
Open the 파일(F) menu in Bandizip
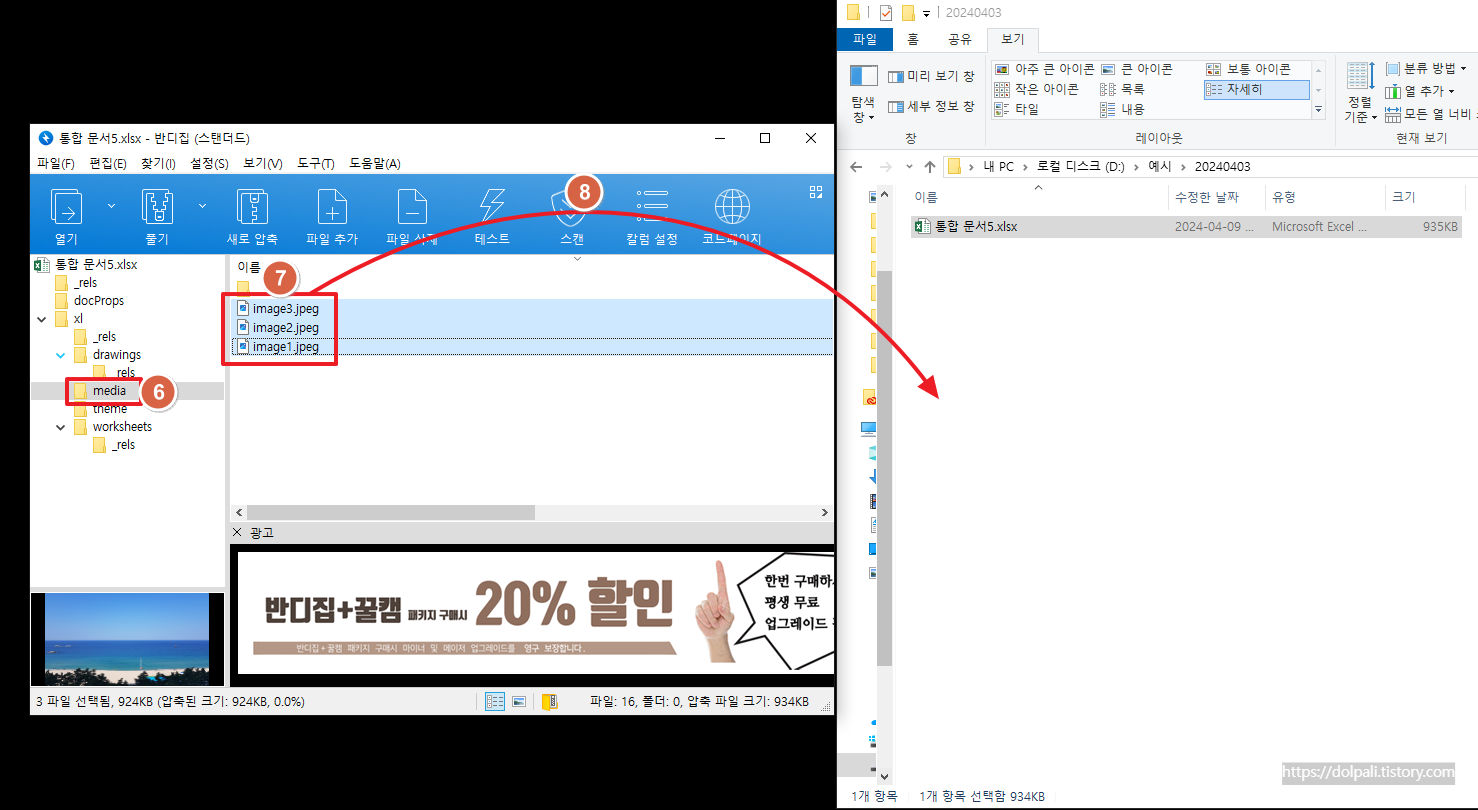[x=56, y=164]
